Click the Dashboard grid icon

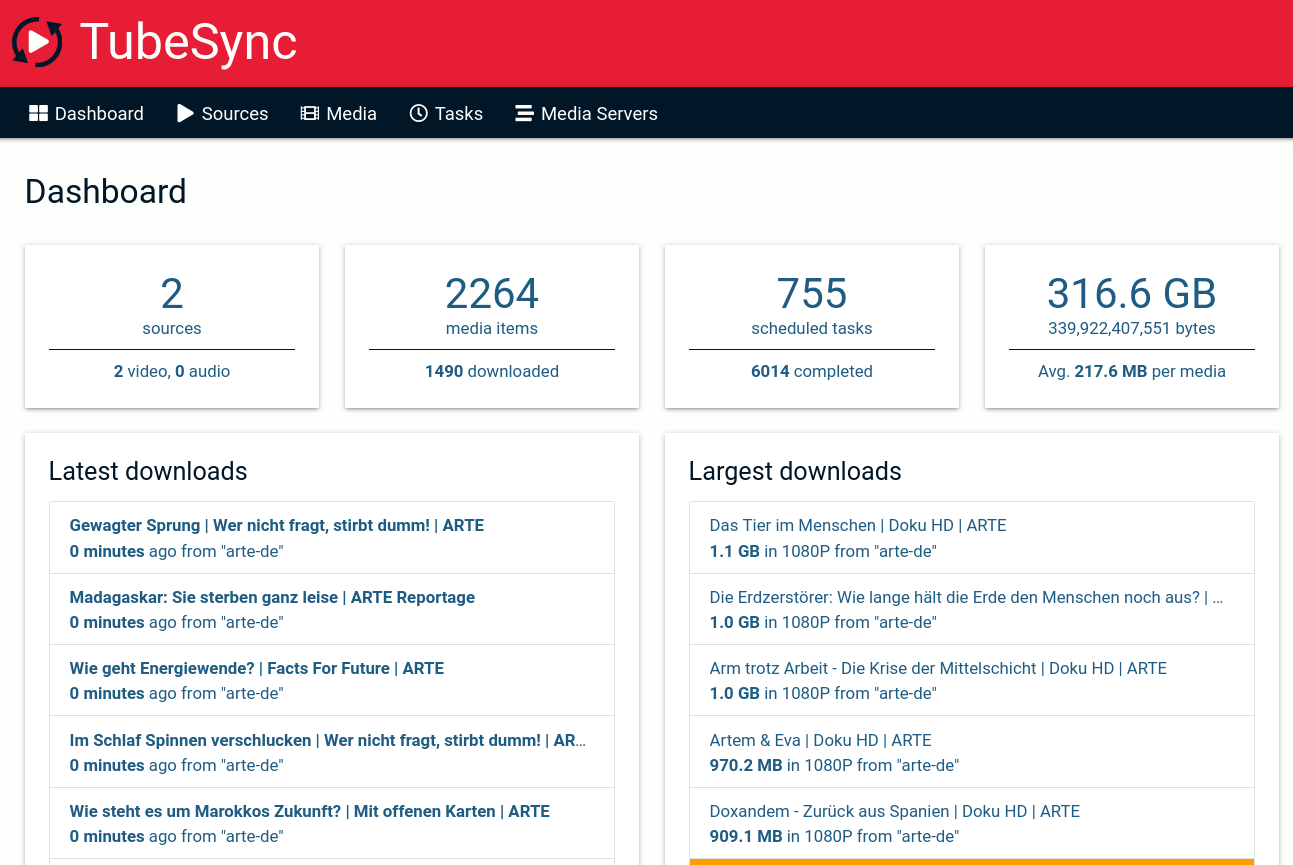click(x=38, y=113)
